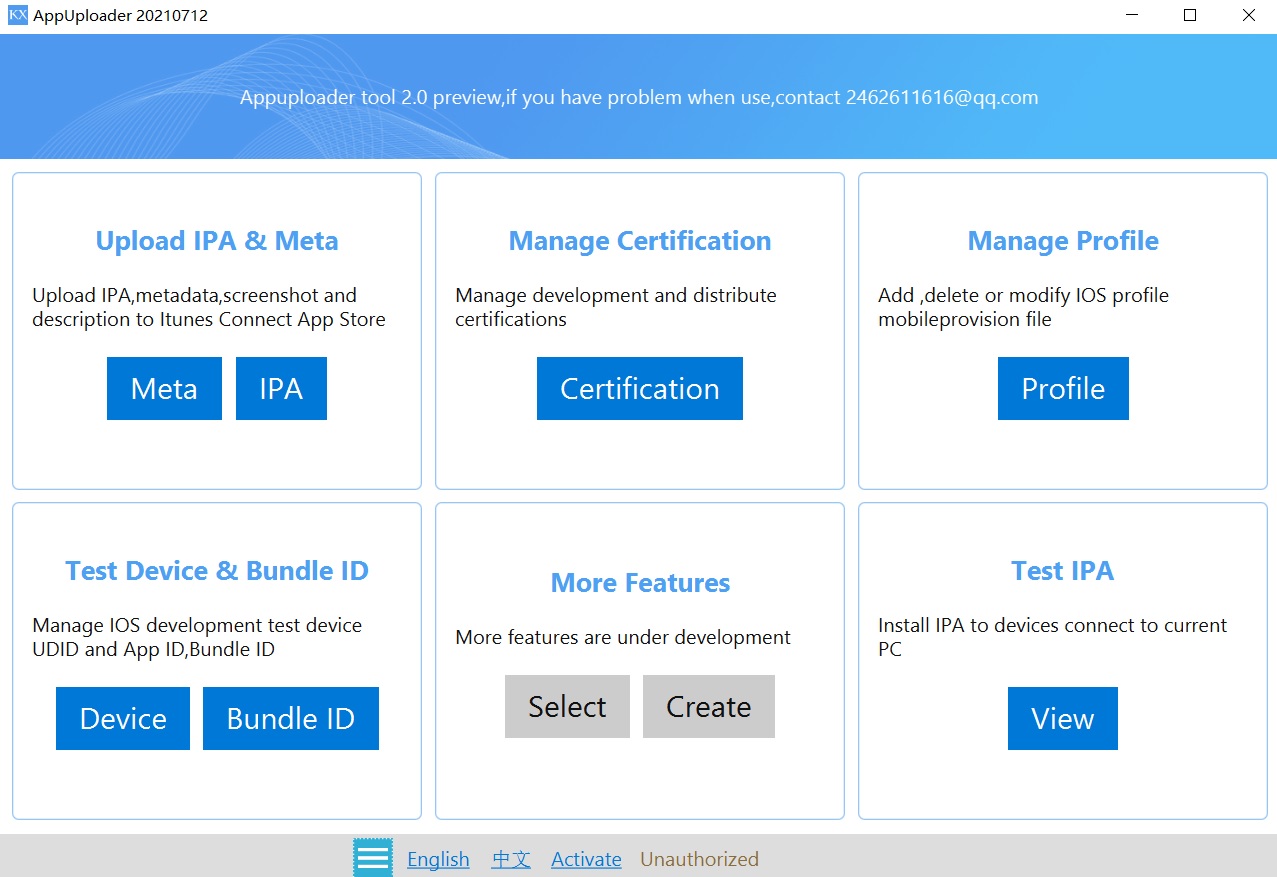This screenshot has height=877, width=1277.
Task: Open the Certification manager
Action: 639,388
